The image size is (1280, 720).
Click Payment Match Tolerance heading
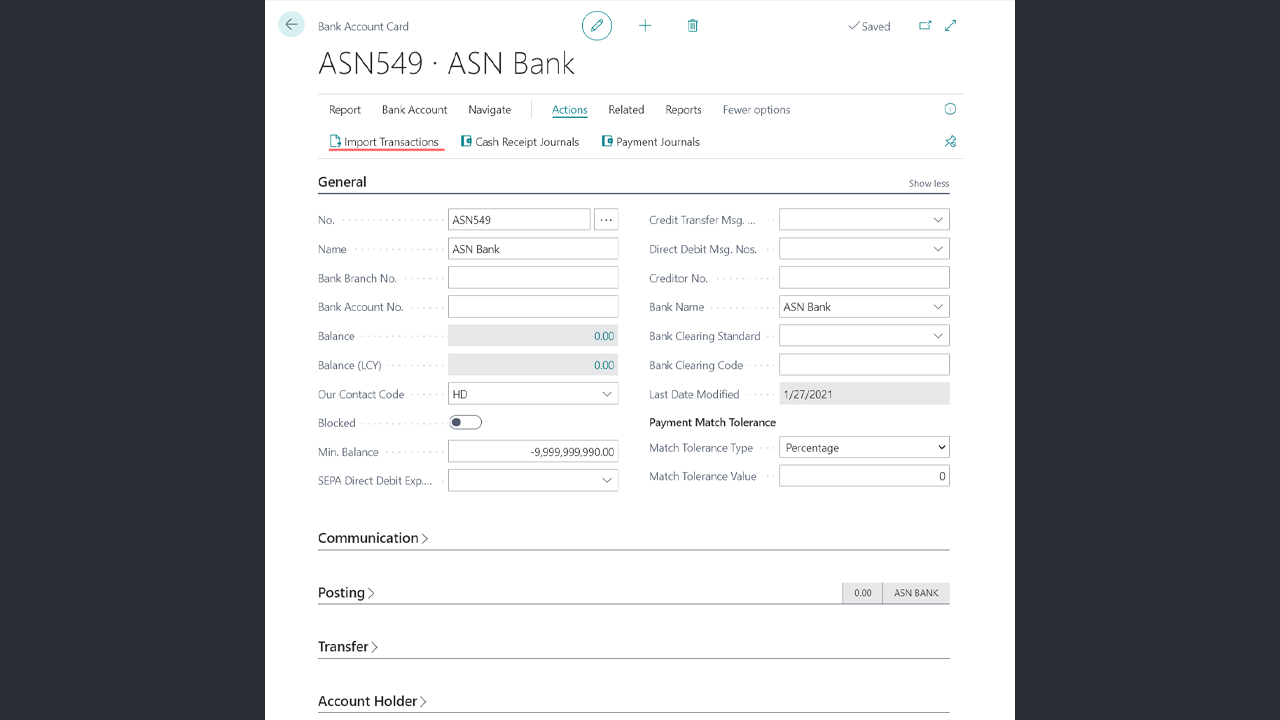point(712,423)
